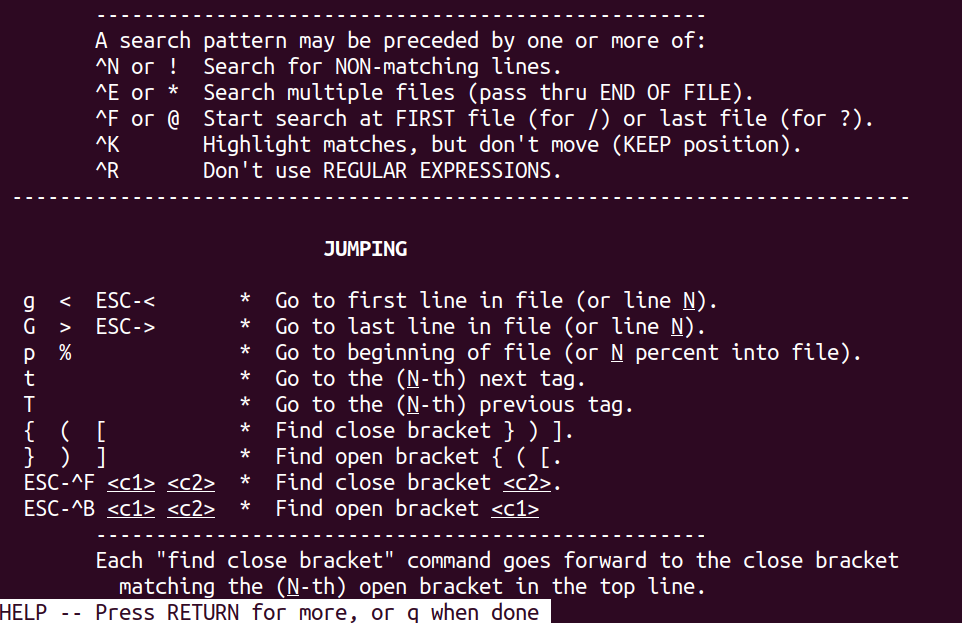Screen dimensions: 962x623
Task: Click the ESC-^B command text
Action: (x=59, y=509)
